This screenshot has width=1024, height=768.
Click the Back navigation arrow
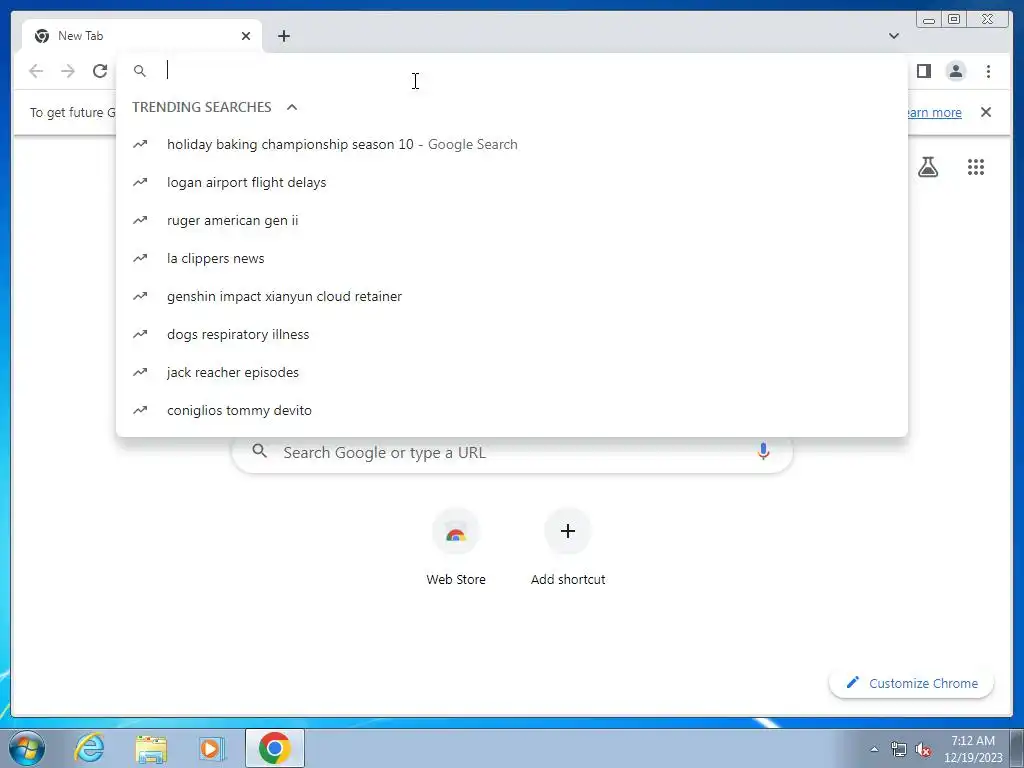[x=36, y=71]
